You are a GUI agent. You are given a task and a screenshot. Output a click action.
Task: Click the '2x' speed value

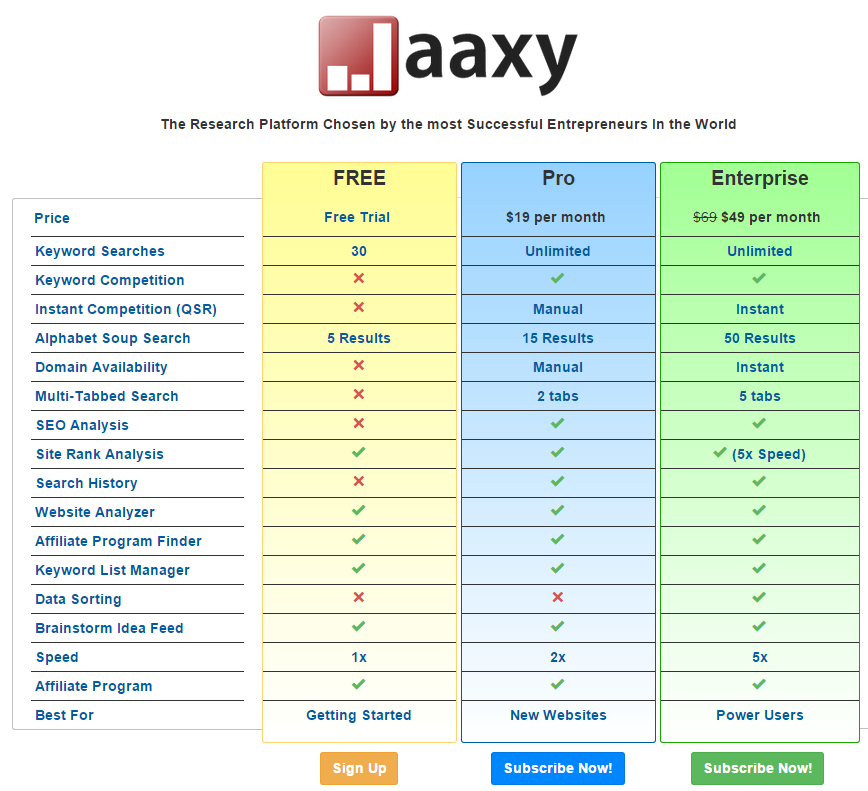[557, 658]
